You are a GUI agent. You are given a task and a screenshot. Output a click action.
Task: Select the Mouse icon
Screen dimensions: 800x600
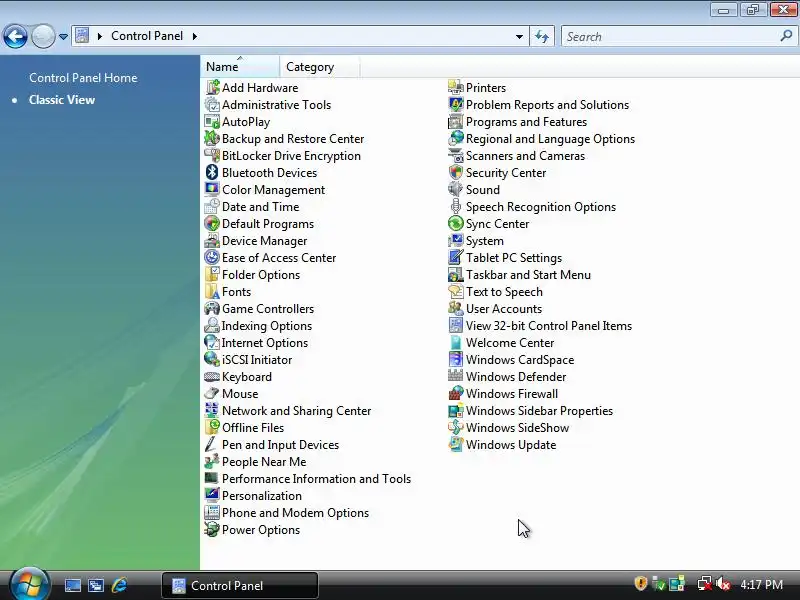(x=212, y=393)
